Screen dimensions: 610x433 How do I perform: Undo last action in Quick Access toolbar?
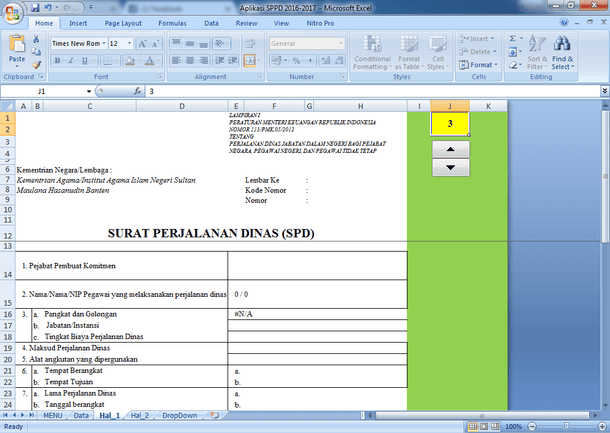[48, 7]
